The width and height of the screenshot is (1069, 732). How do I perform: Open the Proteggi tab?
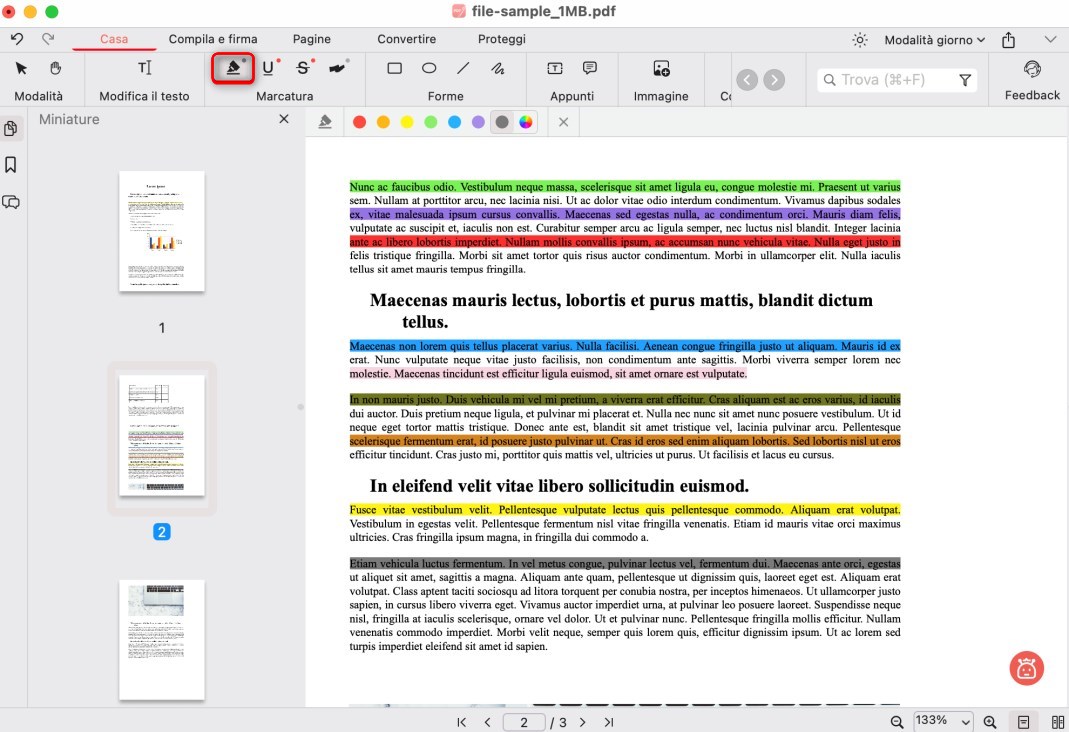click(x=500, y=39)
